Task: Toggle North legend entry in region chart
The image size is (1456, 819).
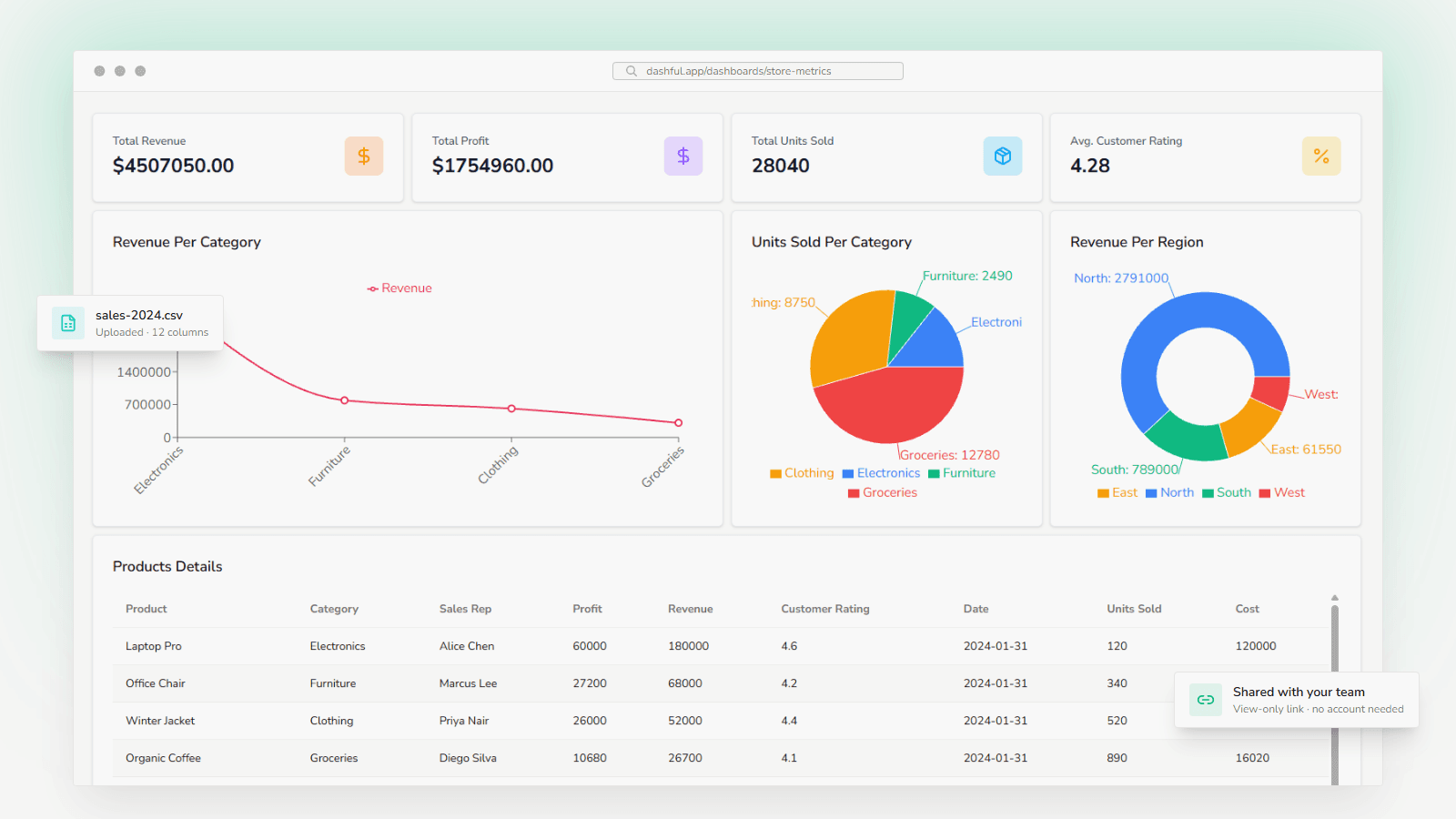Action: click(1169, 492)
